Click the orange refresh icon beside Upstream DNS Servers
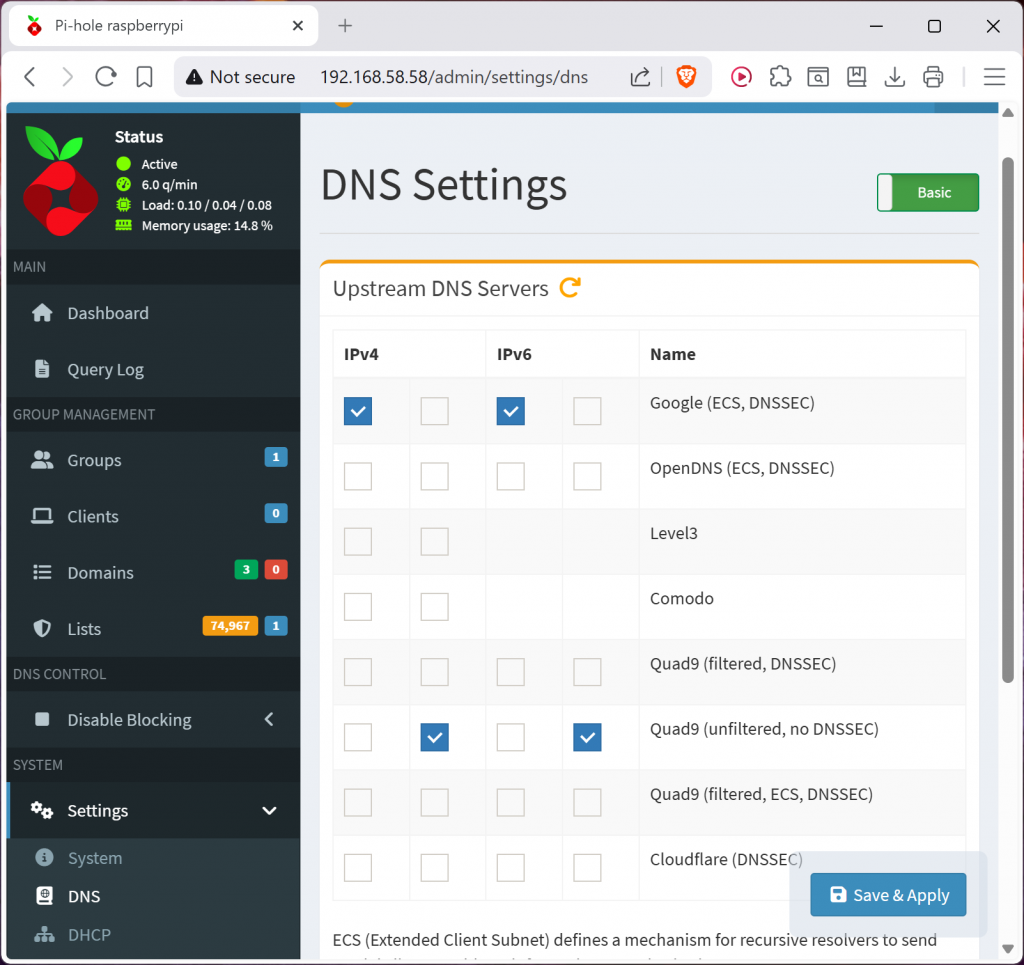Screen dimensions: 1024x965 pyautogui.click(x=570, y=288)
